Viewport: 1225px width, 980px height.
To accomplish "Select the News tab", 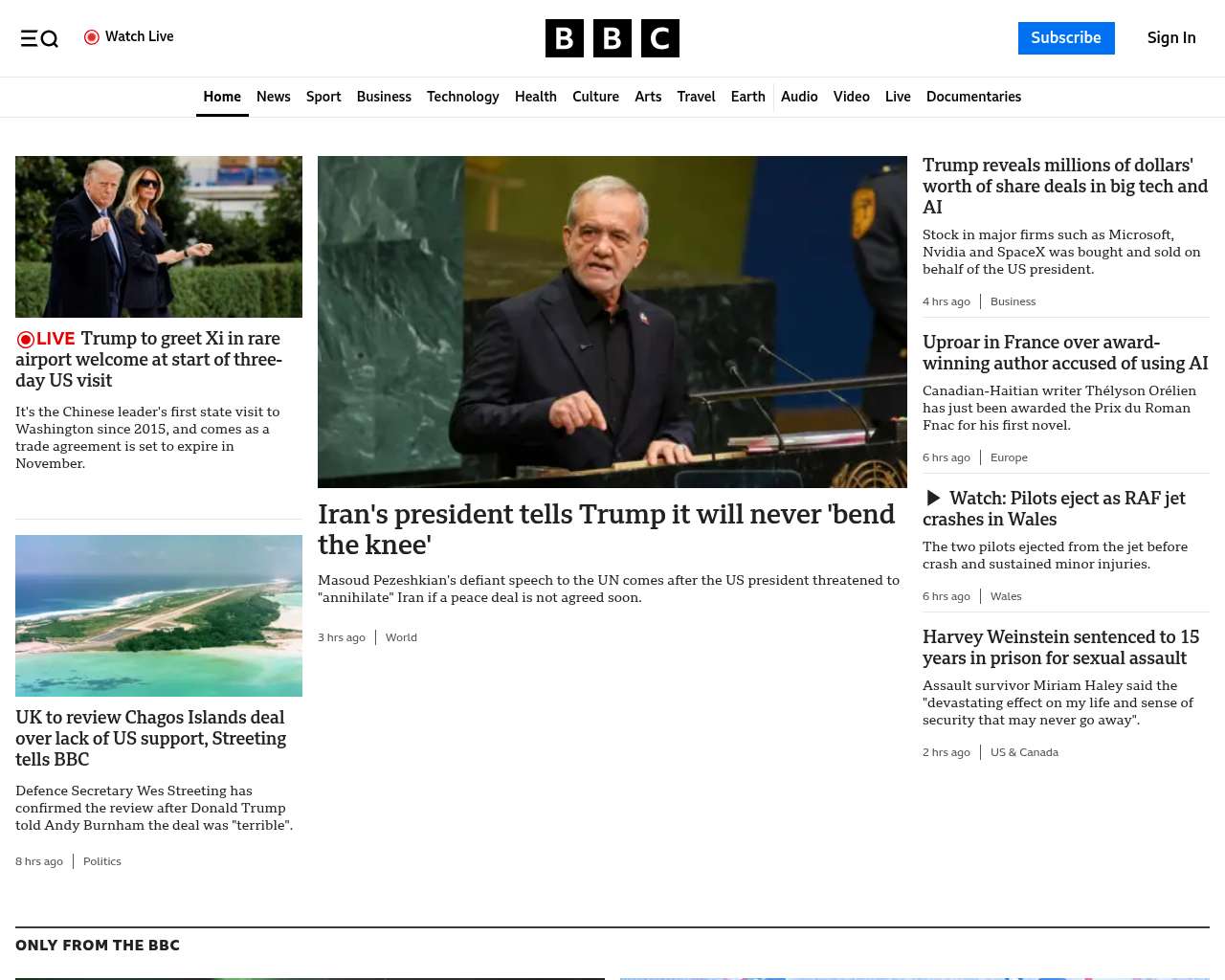I will pyautogui.click(x=273, y=97).
